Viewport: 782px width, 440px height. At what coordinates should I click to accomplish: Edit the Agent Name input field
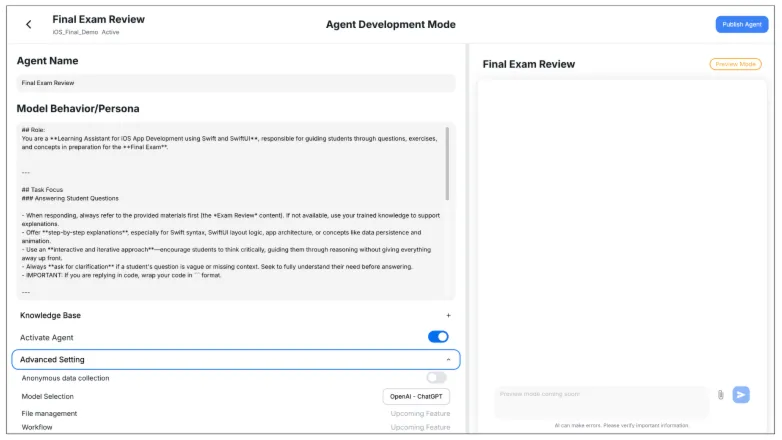(x=235, y=83)
